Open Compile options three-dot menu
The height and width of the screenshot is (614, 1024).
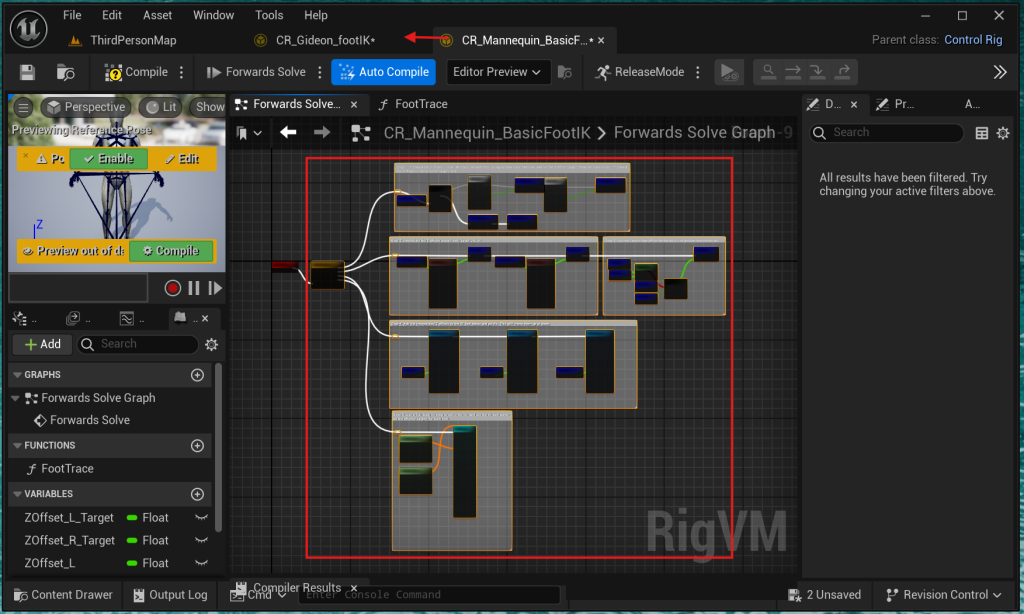(182, 72)
